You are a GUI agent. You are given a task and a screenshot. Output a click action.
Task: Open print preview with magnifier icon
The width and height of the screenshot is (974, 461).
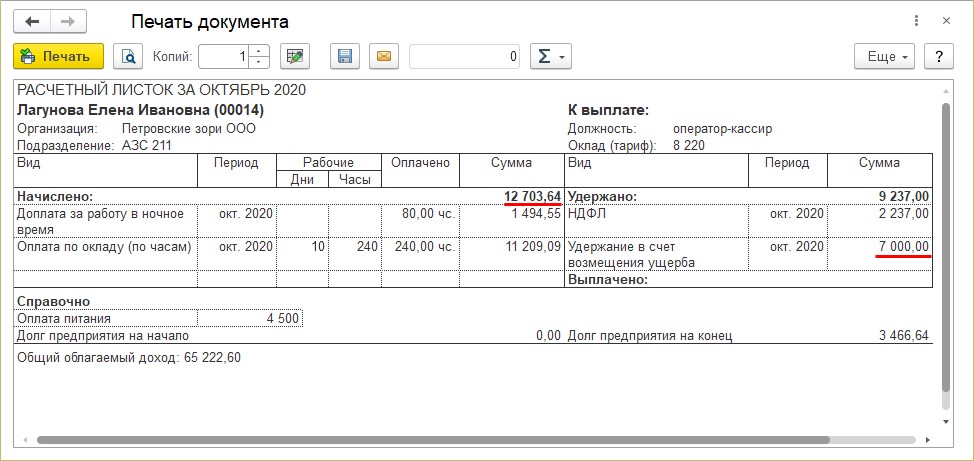128,57
